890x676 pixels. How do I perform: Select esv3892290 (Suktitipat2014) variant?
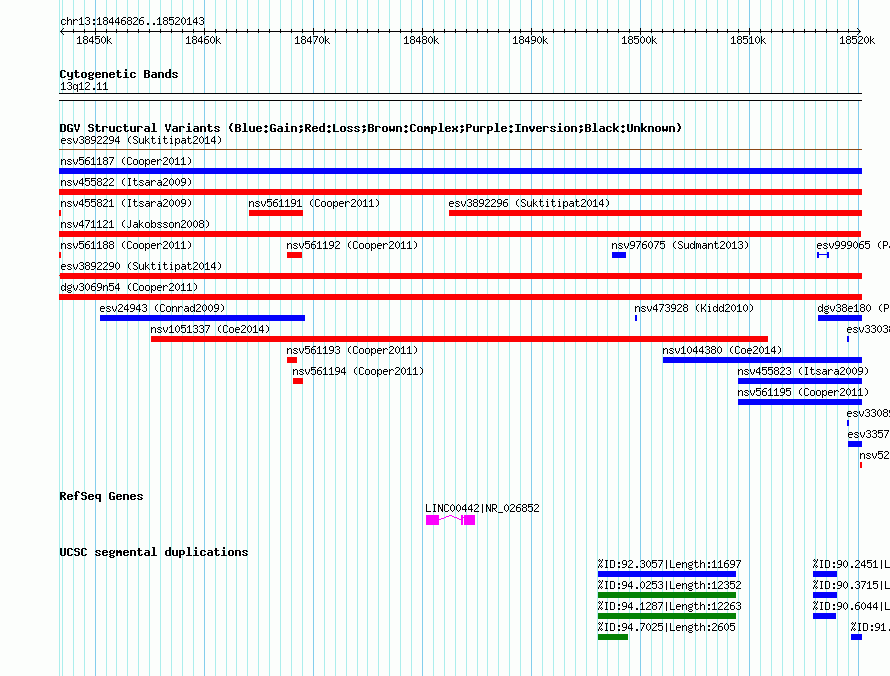point(141,266)
